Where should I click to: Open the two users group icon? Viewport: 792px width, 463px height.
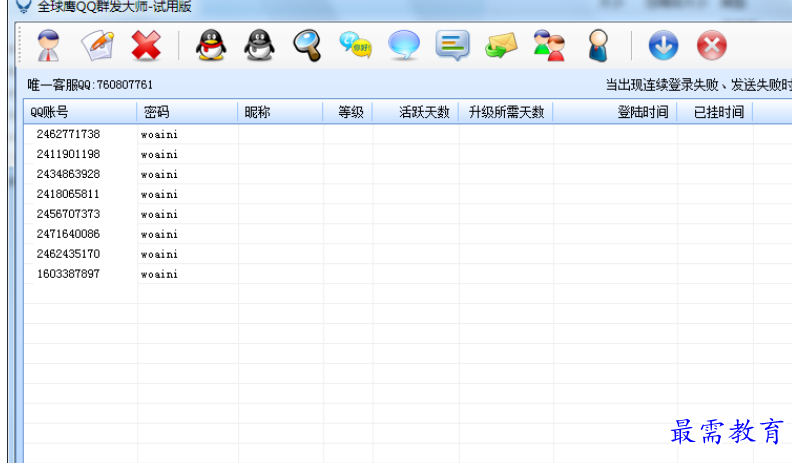point(549,45)
